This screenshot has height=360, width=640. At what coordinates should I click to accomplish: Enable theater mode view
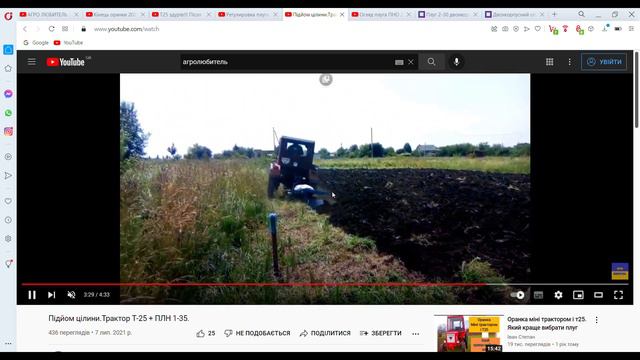[x=598, y=295]
